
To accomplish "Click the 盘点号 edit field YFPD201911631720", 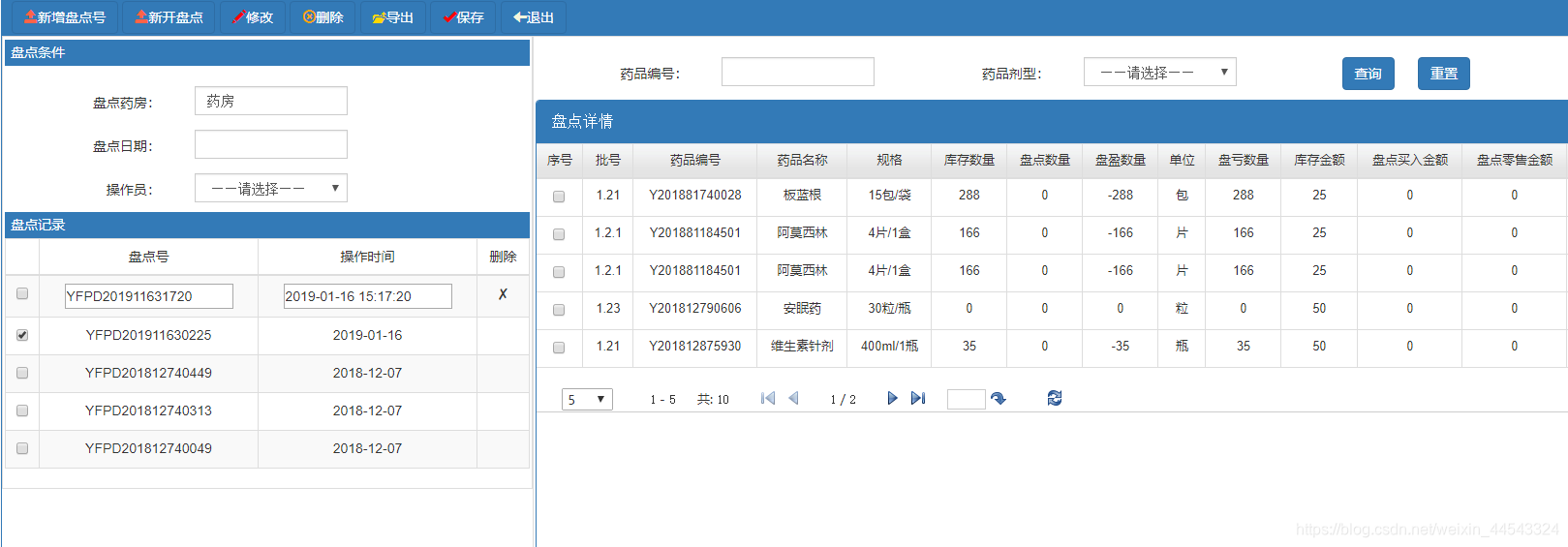I will click(149, 296).
